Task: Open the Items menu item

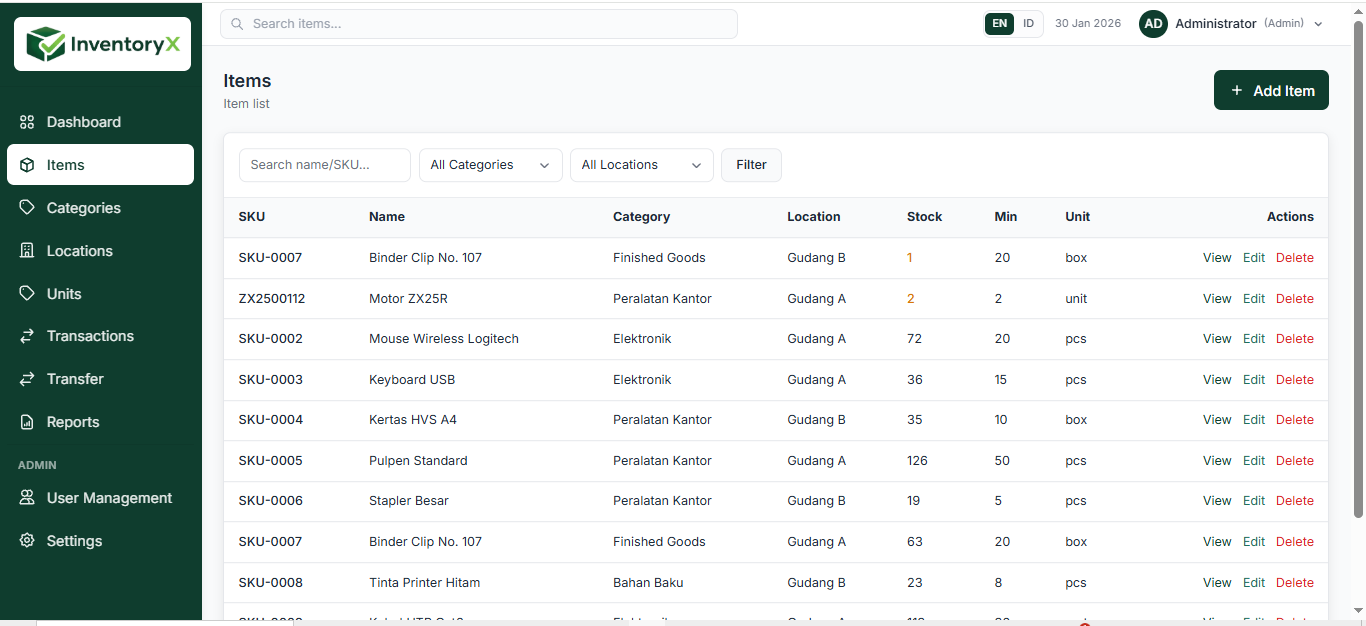Action: click(x=66, y=164)
